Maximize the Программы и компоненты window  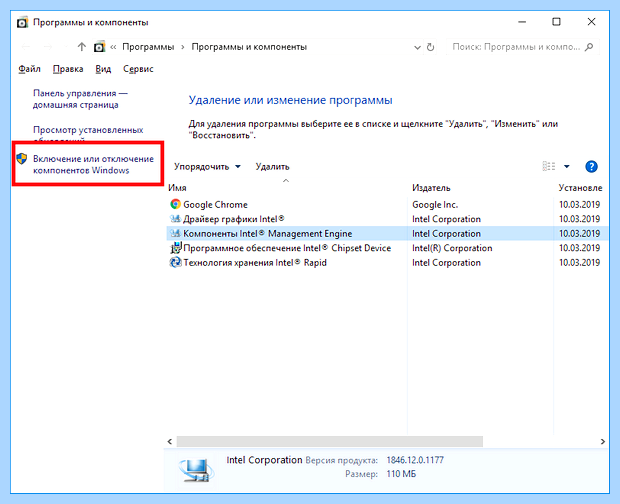coord(556,22)
